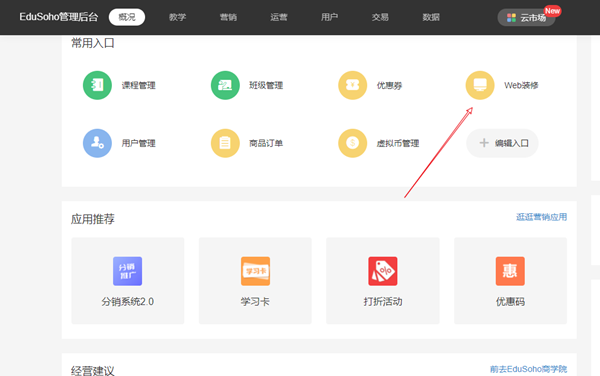The height and width of the screenshot is (376, 600).
Task: Open the 用户 menu
Action: click(x=329, y=17)
